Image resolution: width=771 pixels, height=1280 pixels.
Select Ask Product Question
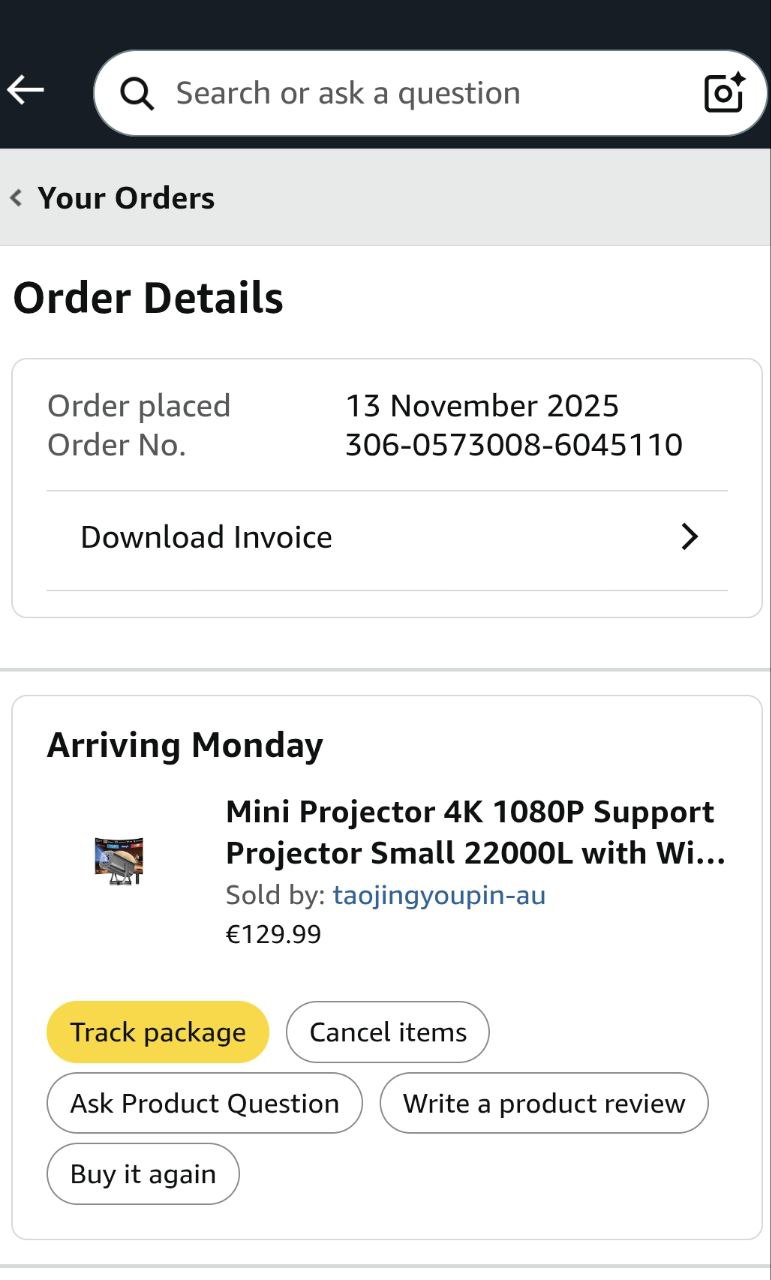pyautogui.click(x=204, y=1103)
